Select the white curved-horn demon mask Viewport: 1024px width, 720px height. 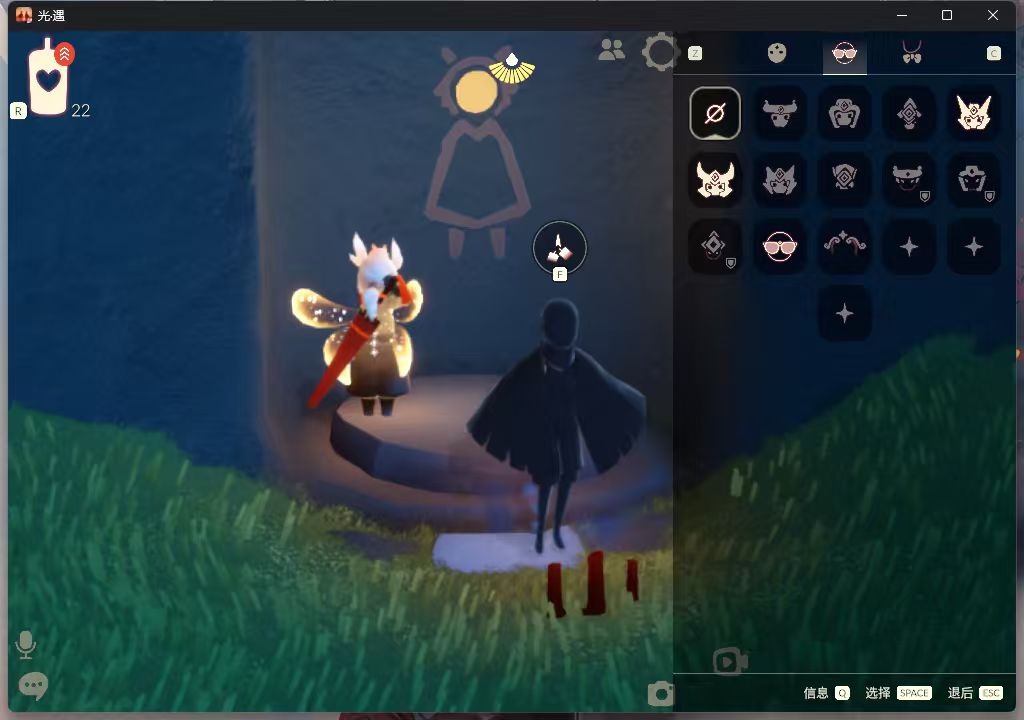tap(714, 180)
